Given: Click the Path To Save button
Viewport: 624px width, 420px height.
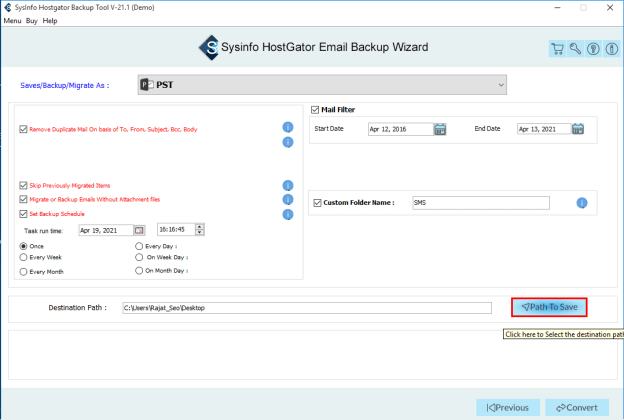Looking at the screenshot, I should [548, 308].
